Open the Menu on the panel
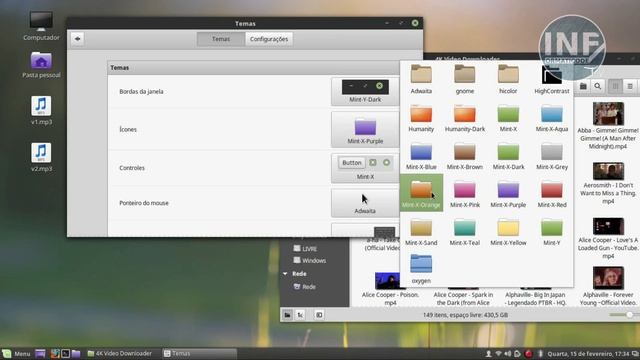640x360 pixels. click(x=16, y=353)
